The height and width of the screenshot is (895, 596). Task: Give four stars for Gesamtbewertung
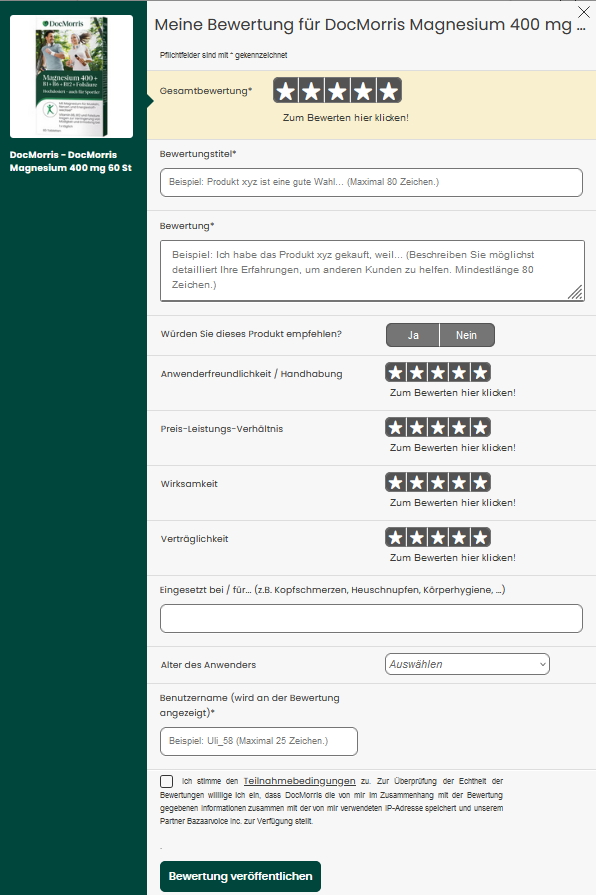coord(363,91)
